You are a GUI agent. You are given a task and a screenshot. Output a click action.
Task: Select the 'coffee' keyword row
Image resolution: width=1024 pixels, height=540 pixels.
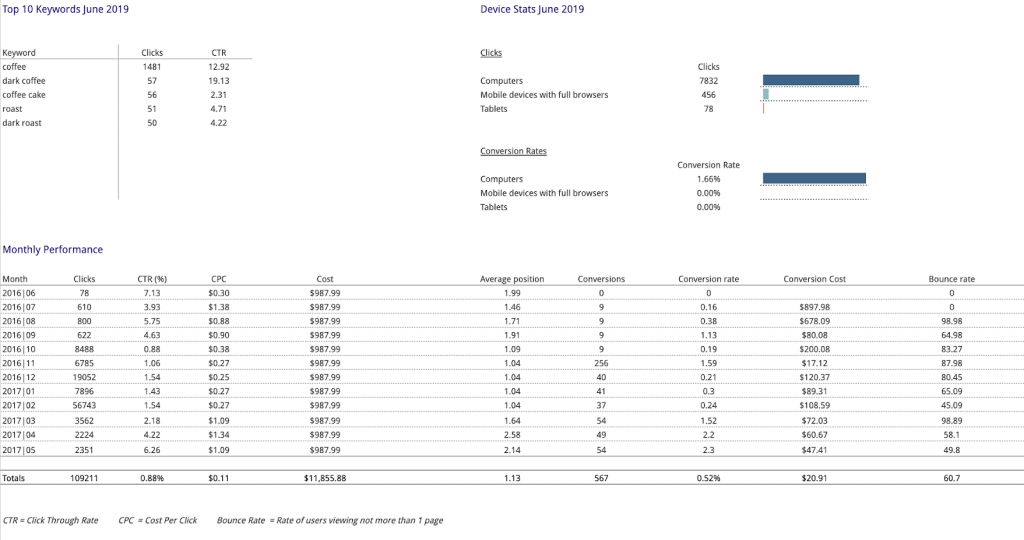[127, 67]
